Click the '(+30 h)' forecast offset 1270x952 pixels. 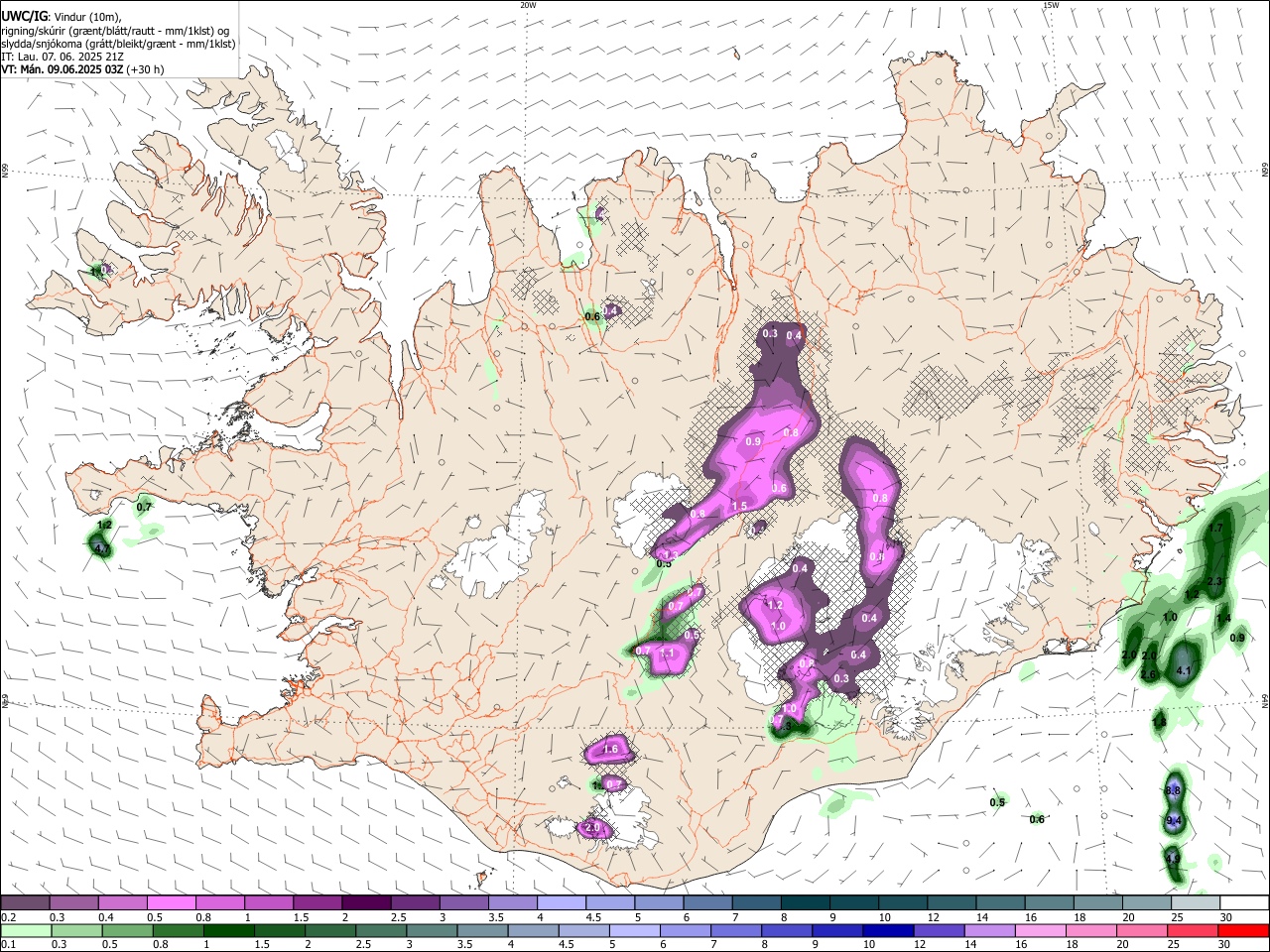[146, 69]
